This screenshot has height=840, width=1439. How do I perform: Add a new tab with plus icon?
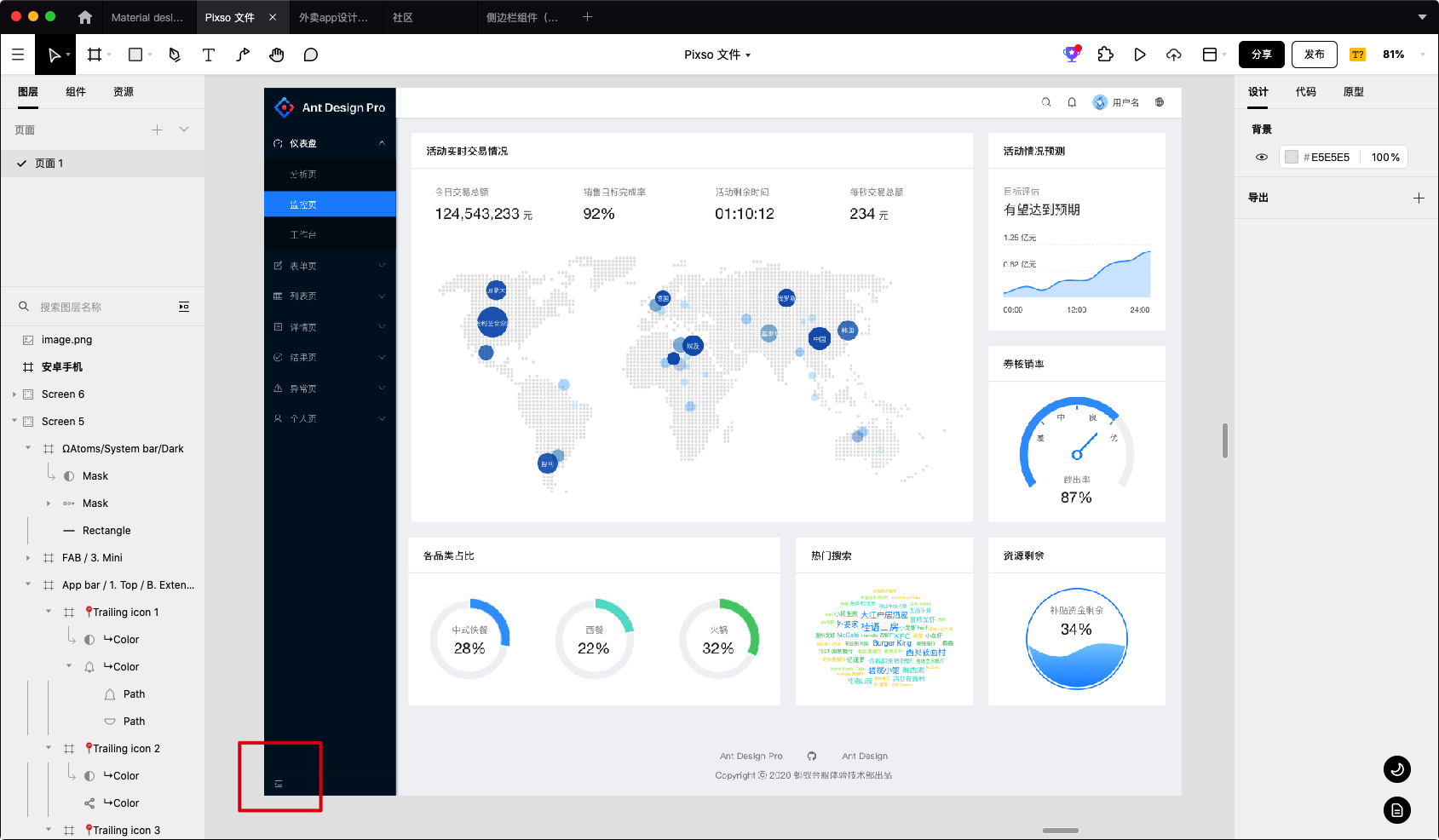(587, 17)
